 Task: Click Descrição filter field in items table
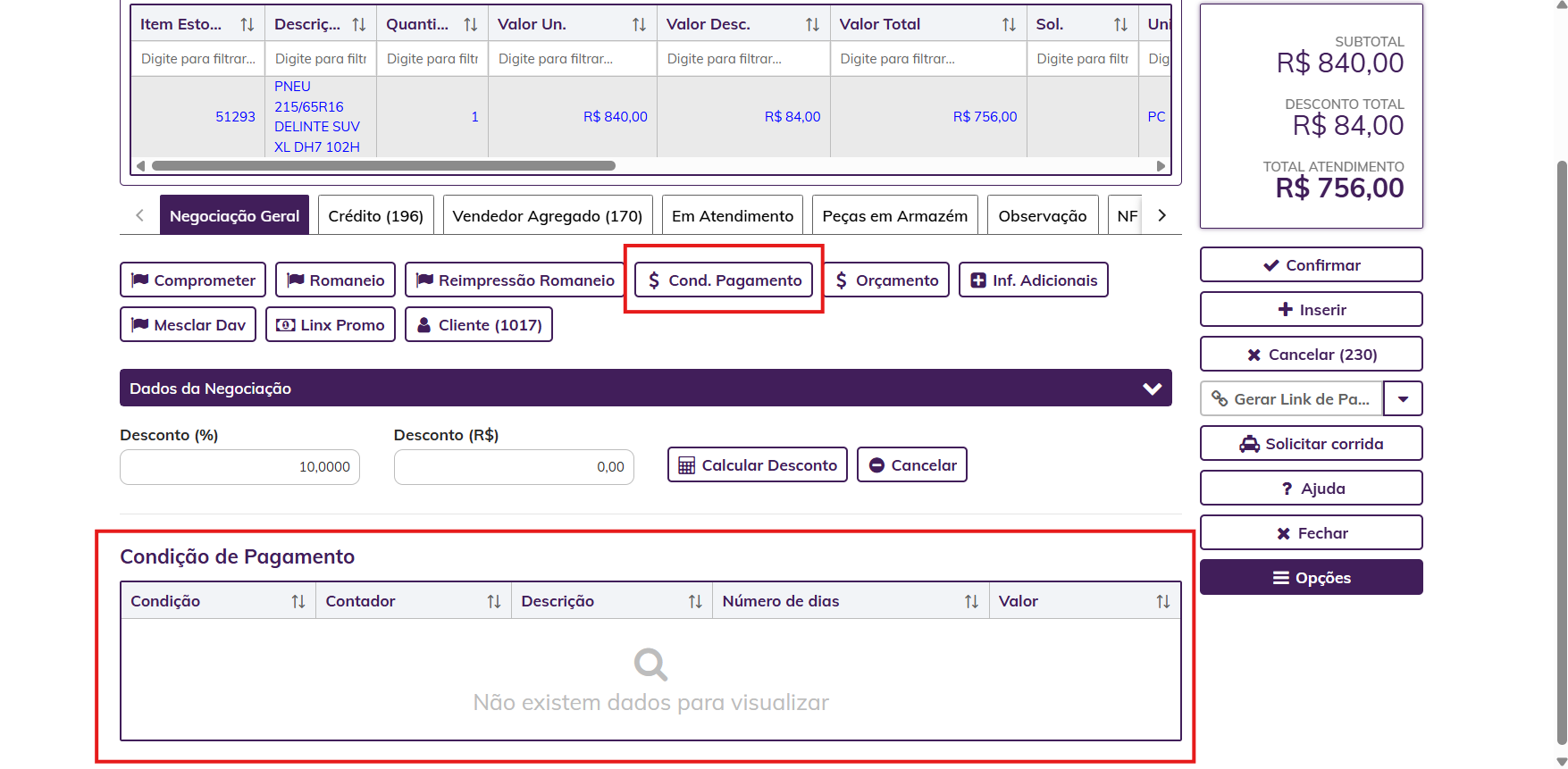pos(321,59)
